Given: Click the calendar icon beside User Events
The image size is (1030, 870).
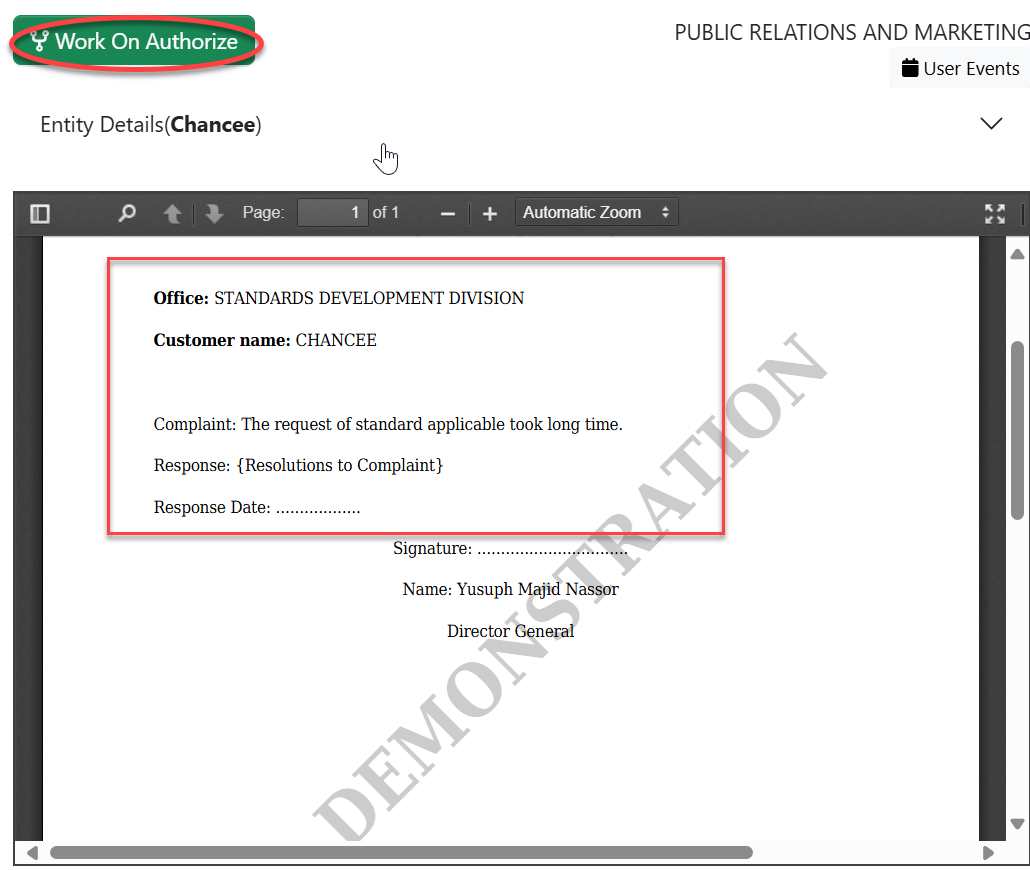Looking at the screenshot, I should point(910,68).
